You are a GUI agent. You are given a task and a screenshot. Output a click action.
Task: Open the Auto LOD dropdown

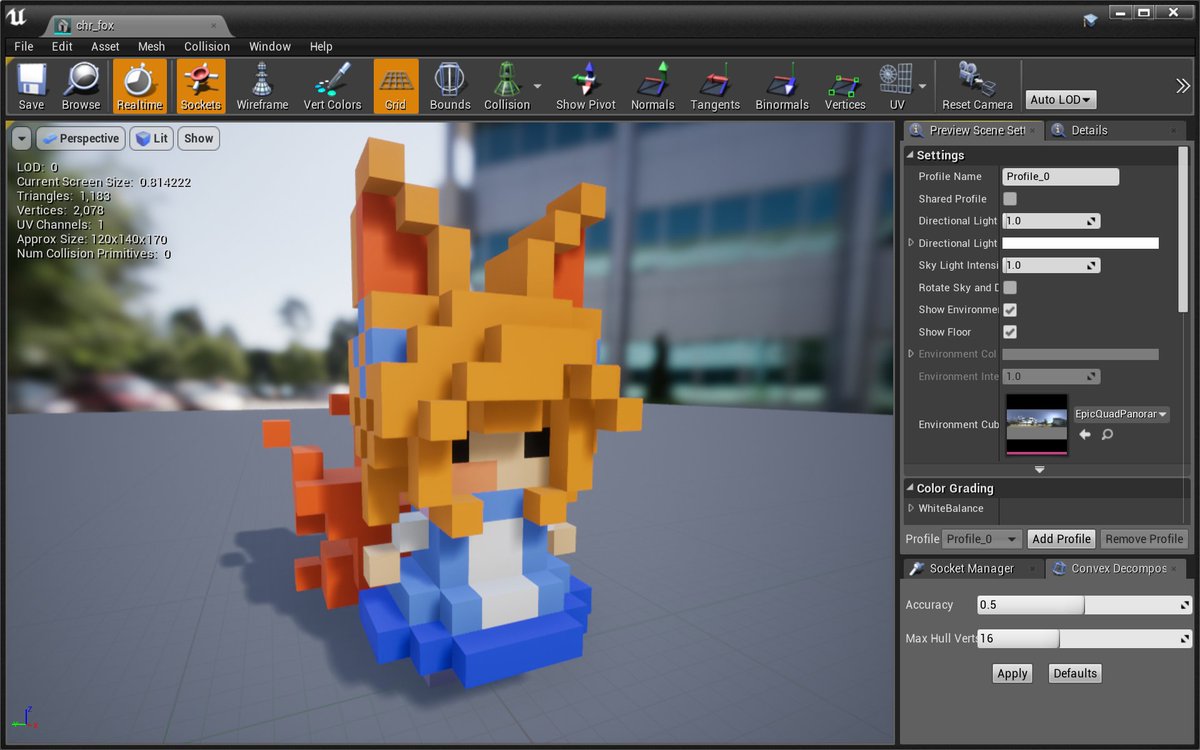click(x=1061, y=100)
